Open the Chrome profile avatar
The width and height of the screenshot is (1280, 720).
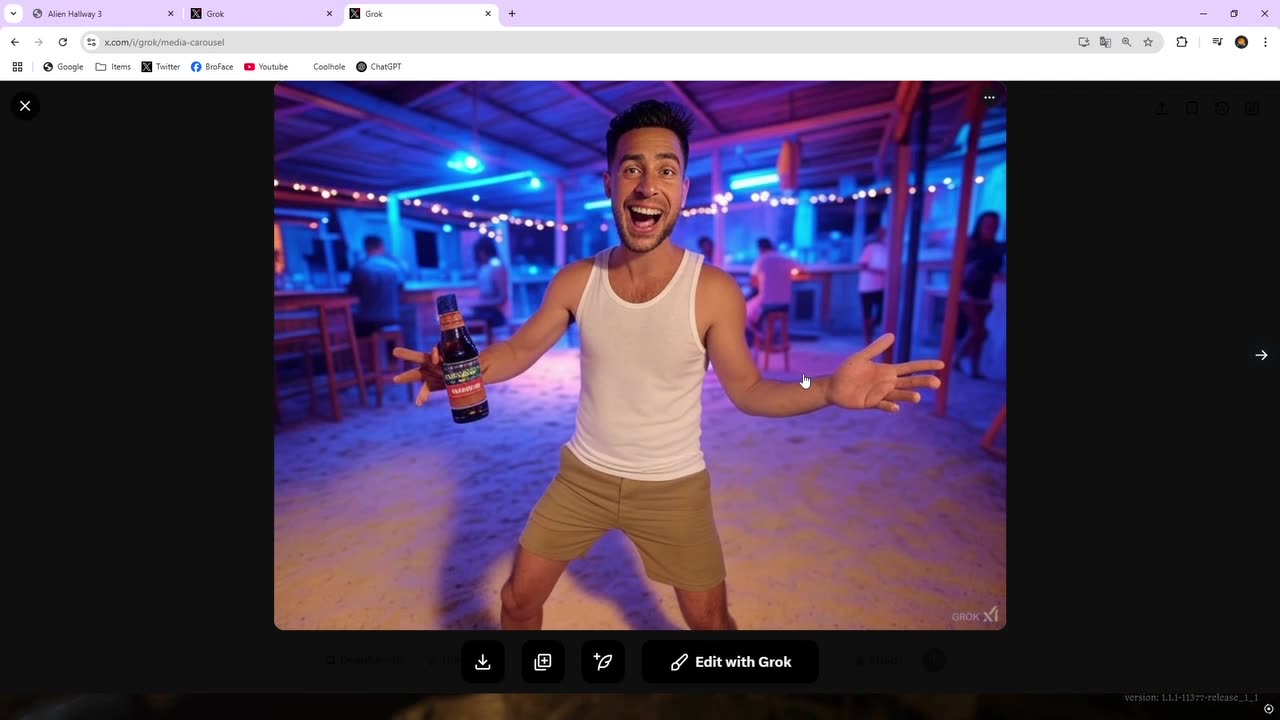[1241, 42]
